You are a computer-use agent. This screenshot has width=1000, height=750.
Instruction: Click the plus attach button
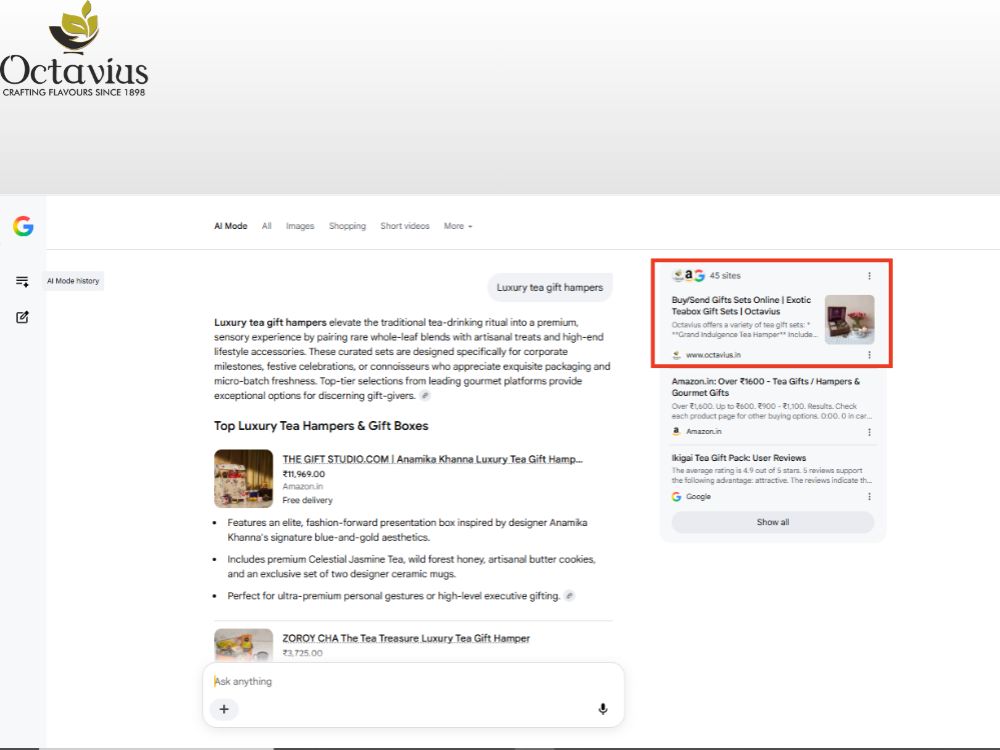click(x=224, y=709)
